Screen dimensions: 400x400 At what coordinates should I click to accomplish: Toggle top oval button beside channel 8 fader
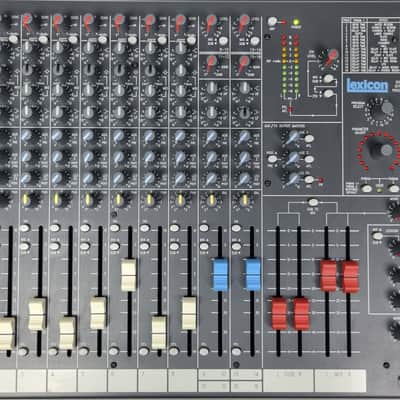point(175,228)
